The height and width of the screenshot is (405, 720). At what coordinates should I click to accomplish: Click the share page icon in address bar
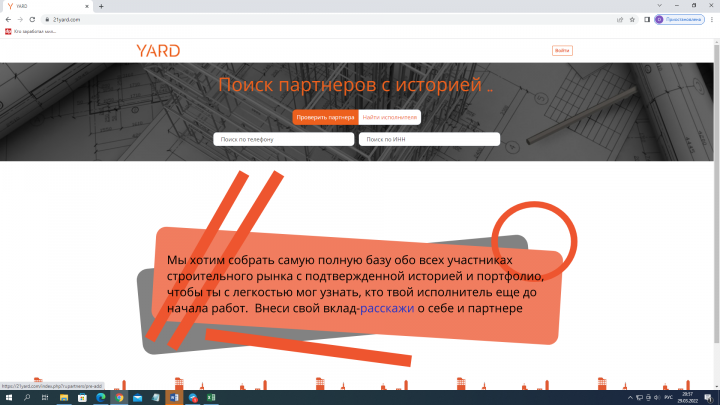[620, 20]
